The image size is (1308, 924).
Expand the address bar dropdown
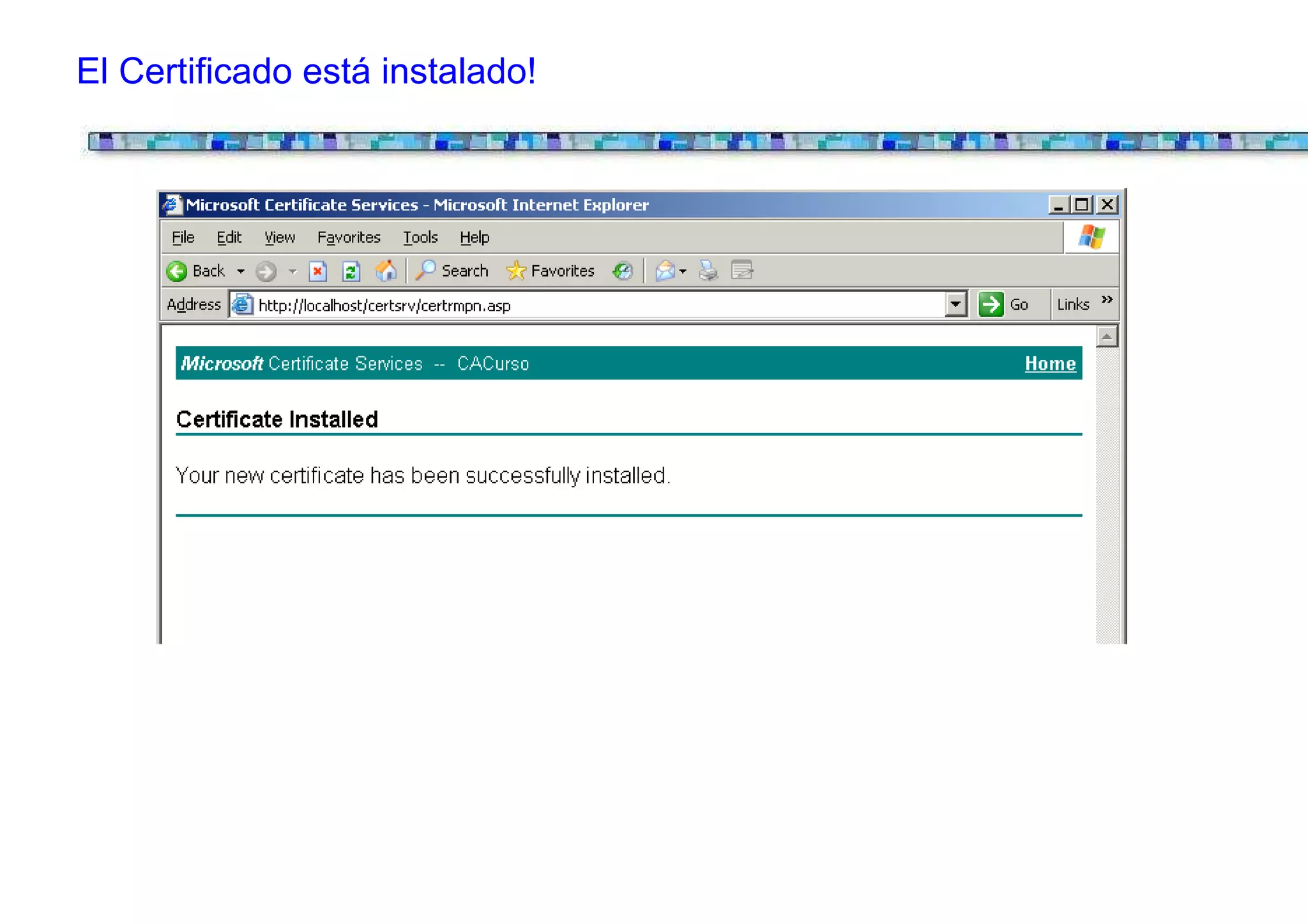(955, 305)
